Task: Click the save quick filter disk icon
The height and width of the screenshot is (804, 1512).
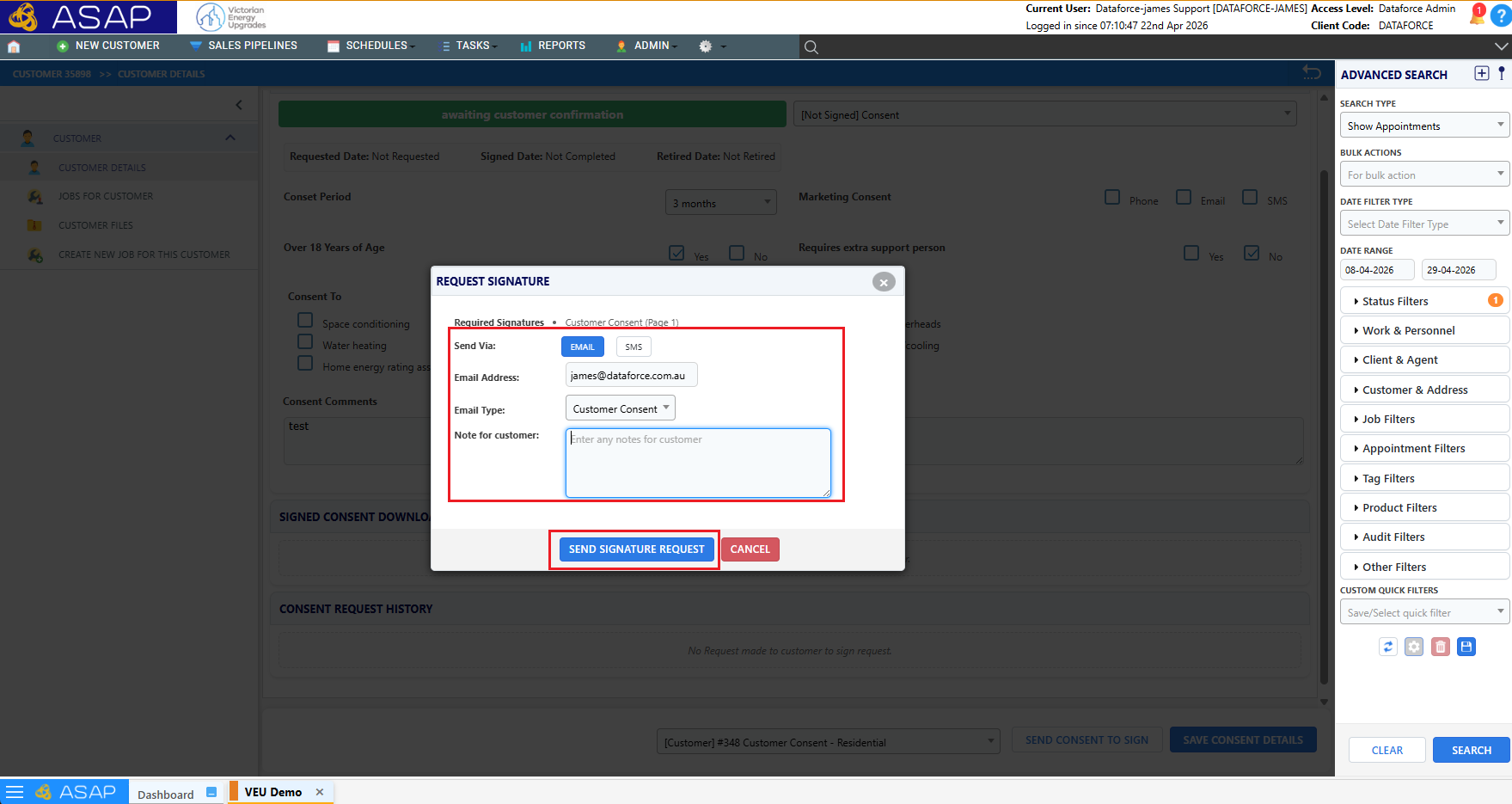Action: click(x=1466, y=647)
